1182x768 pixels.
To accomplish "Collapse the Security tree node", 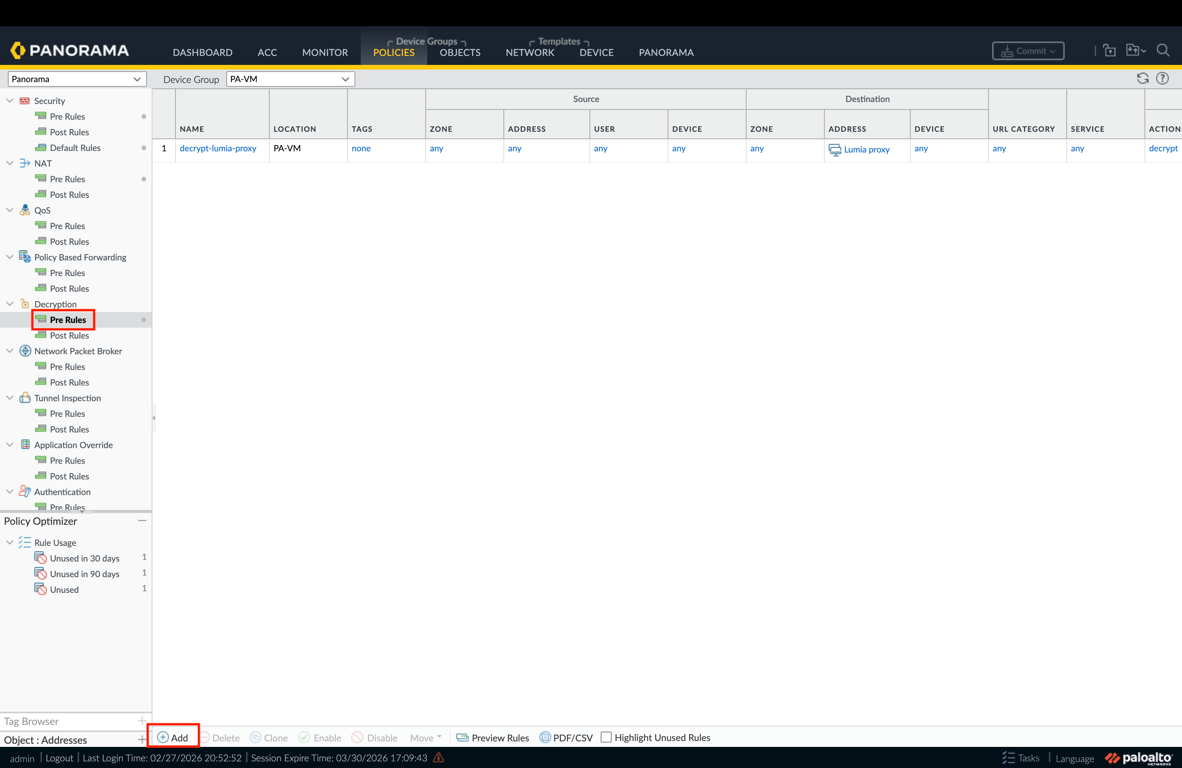I will click(10, 100).
